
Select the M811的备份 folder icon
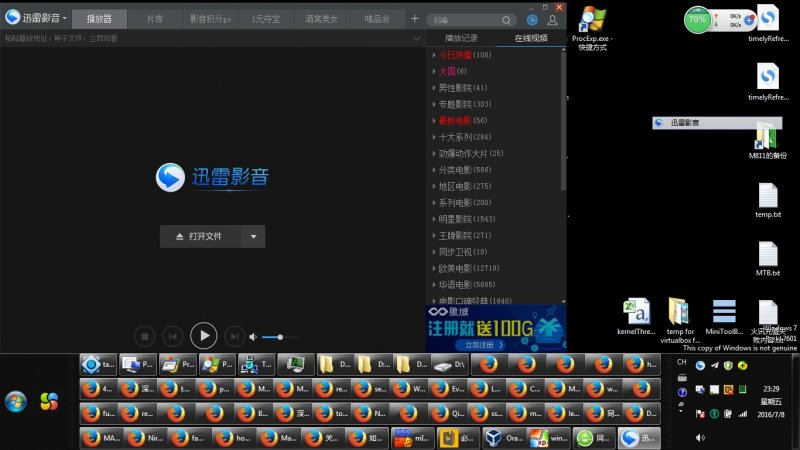tap(767, 141)
